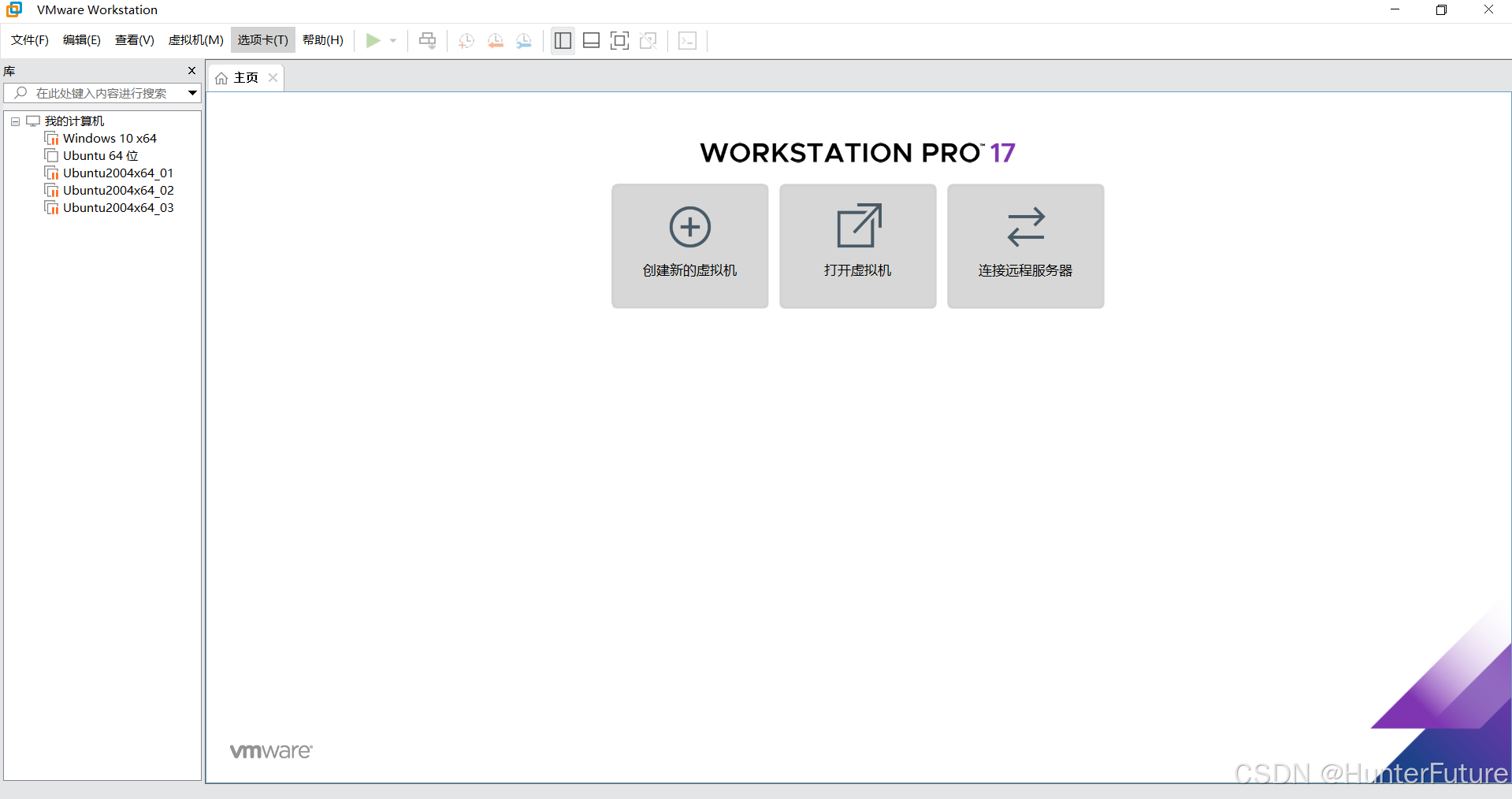Screen dimensions: 1512x799
Task: Click the VMware Workstation title bar icon
Action: 14,9
